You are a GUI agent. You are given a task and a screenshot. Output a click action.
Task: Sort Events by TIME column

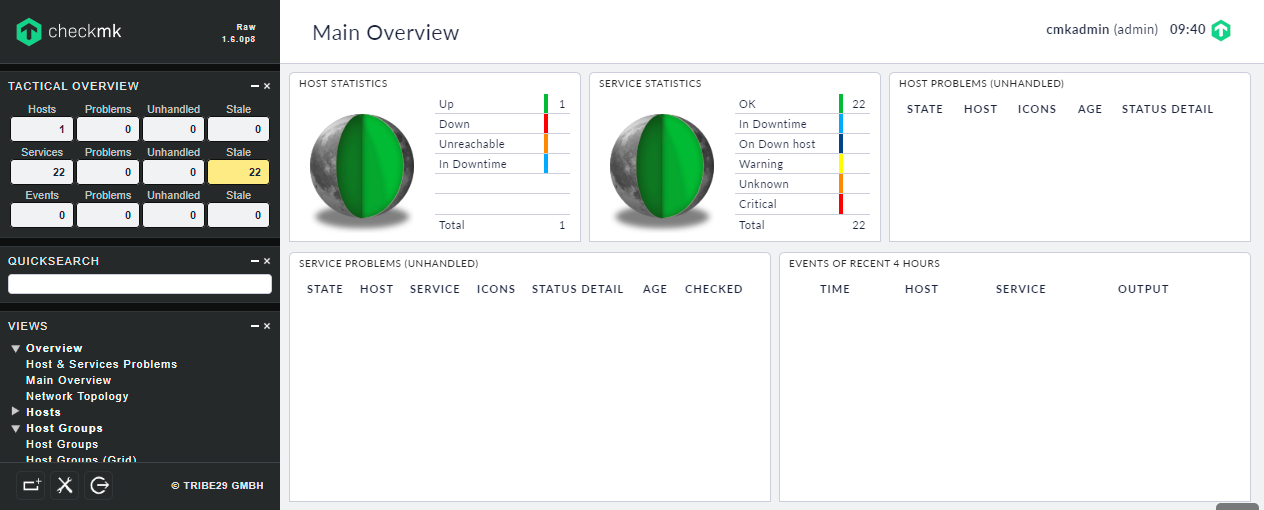tap(835, 289)
